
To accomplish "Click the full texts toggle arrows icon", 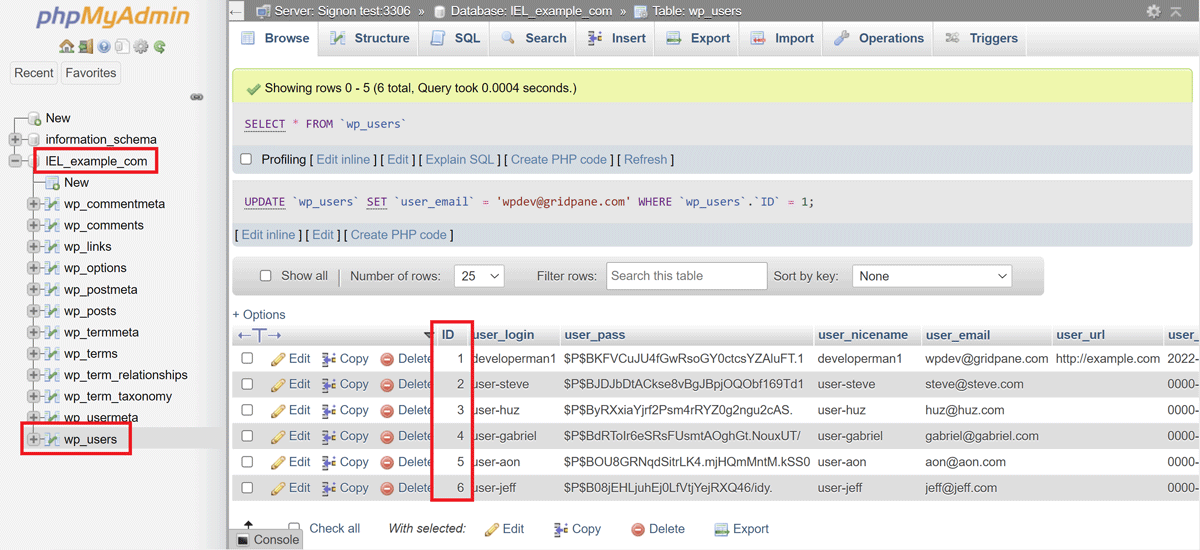I will pyautogui.click(x=260, y=335).
